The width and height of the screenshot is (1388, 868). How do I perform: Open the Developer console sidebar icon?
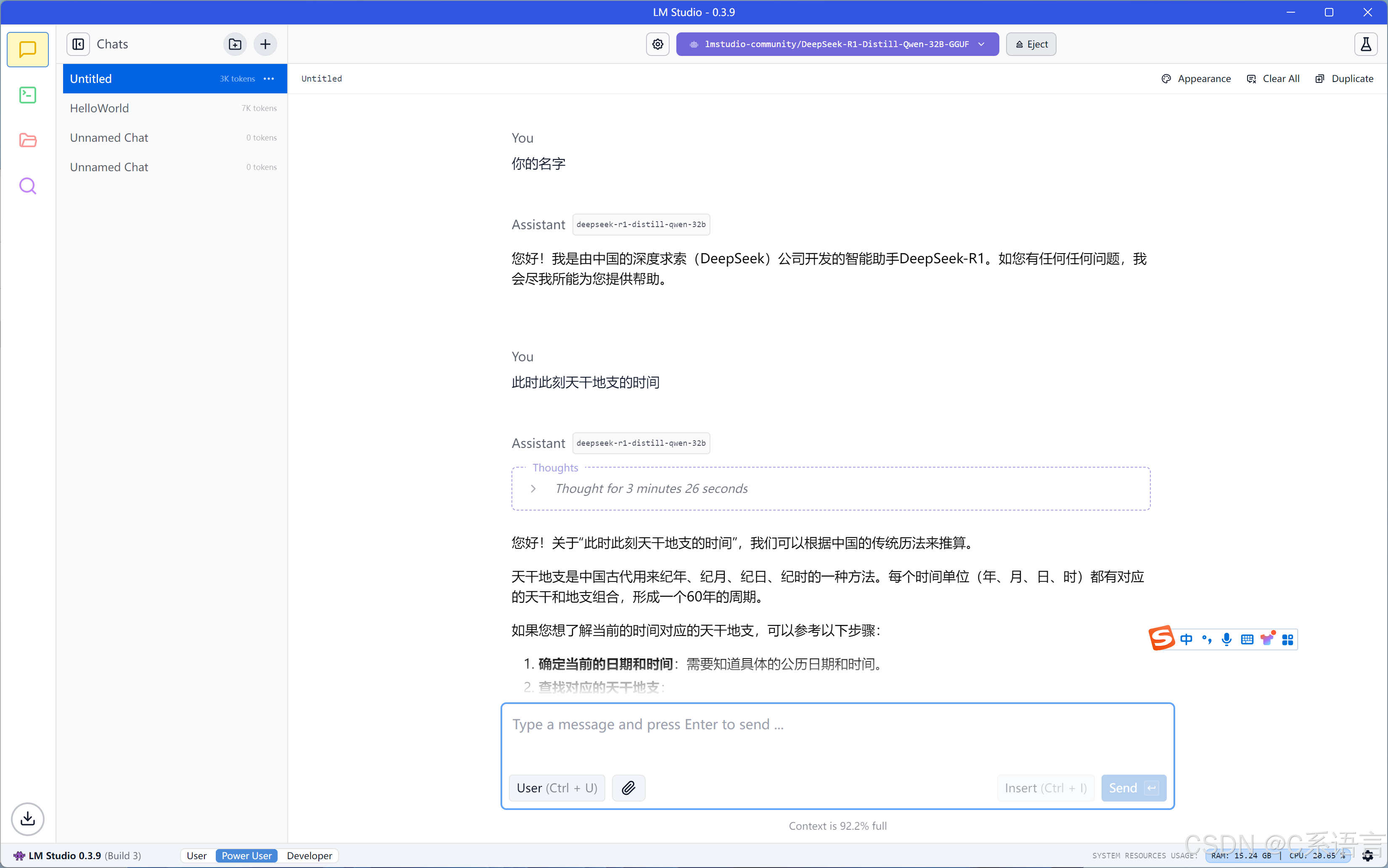(x=28, y=95)
